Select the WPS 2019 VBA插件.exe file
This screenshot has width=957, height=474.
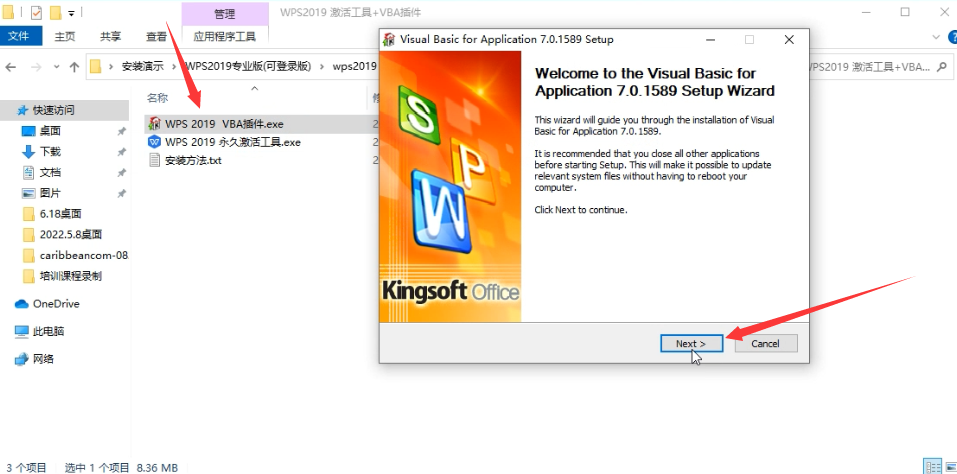(x=224, y=124)
